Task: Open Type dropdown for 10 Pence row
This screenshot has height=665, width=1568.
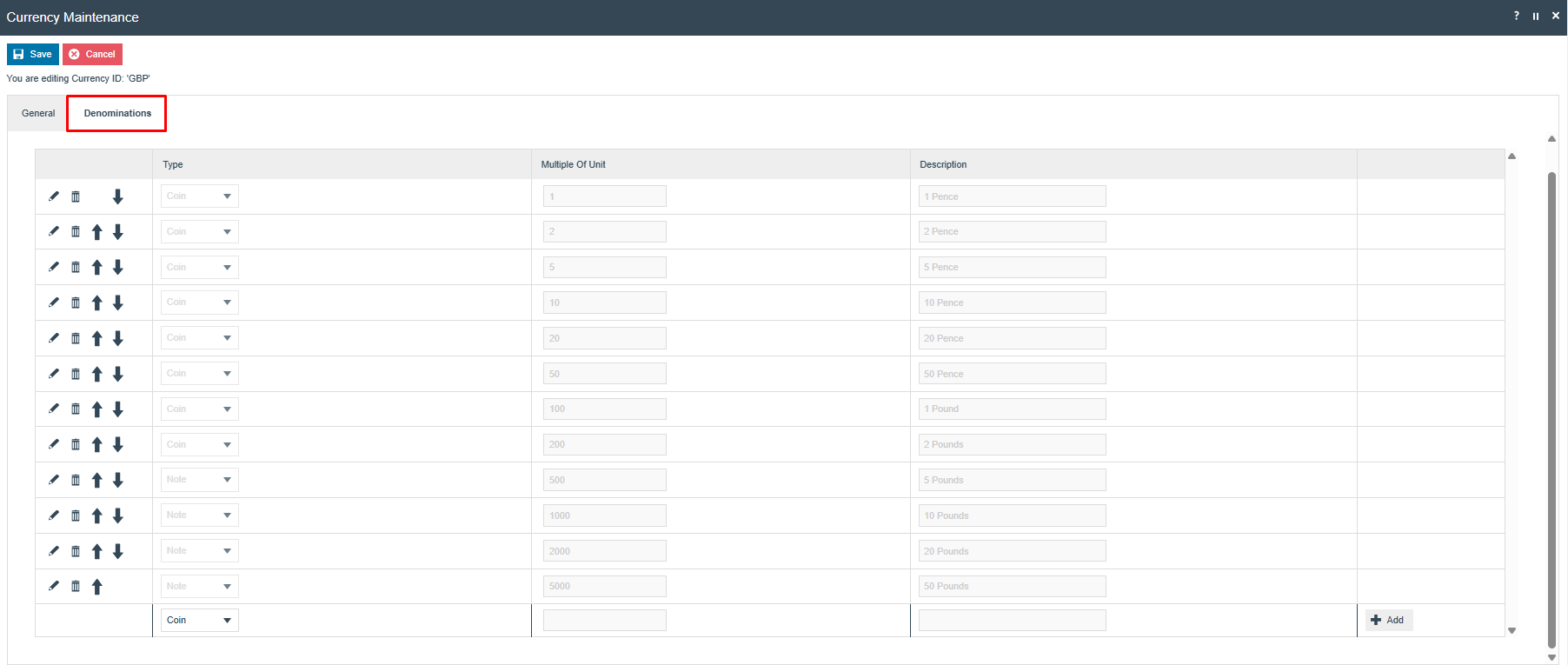Action: pos(200,303)
